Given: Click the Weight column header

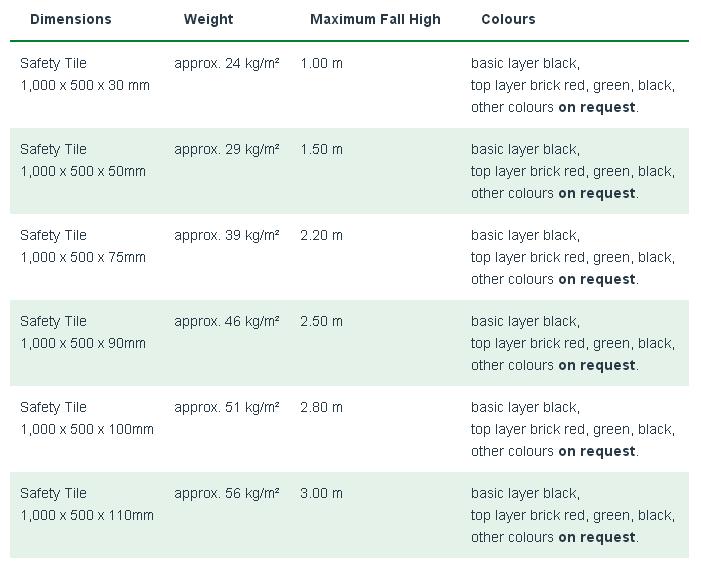Looking at the screenshot, I should coord(208,19).
